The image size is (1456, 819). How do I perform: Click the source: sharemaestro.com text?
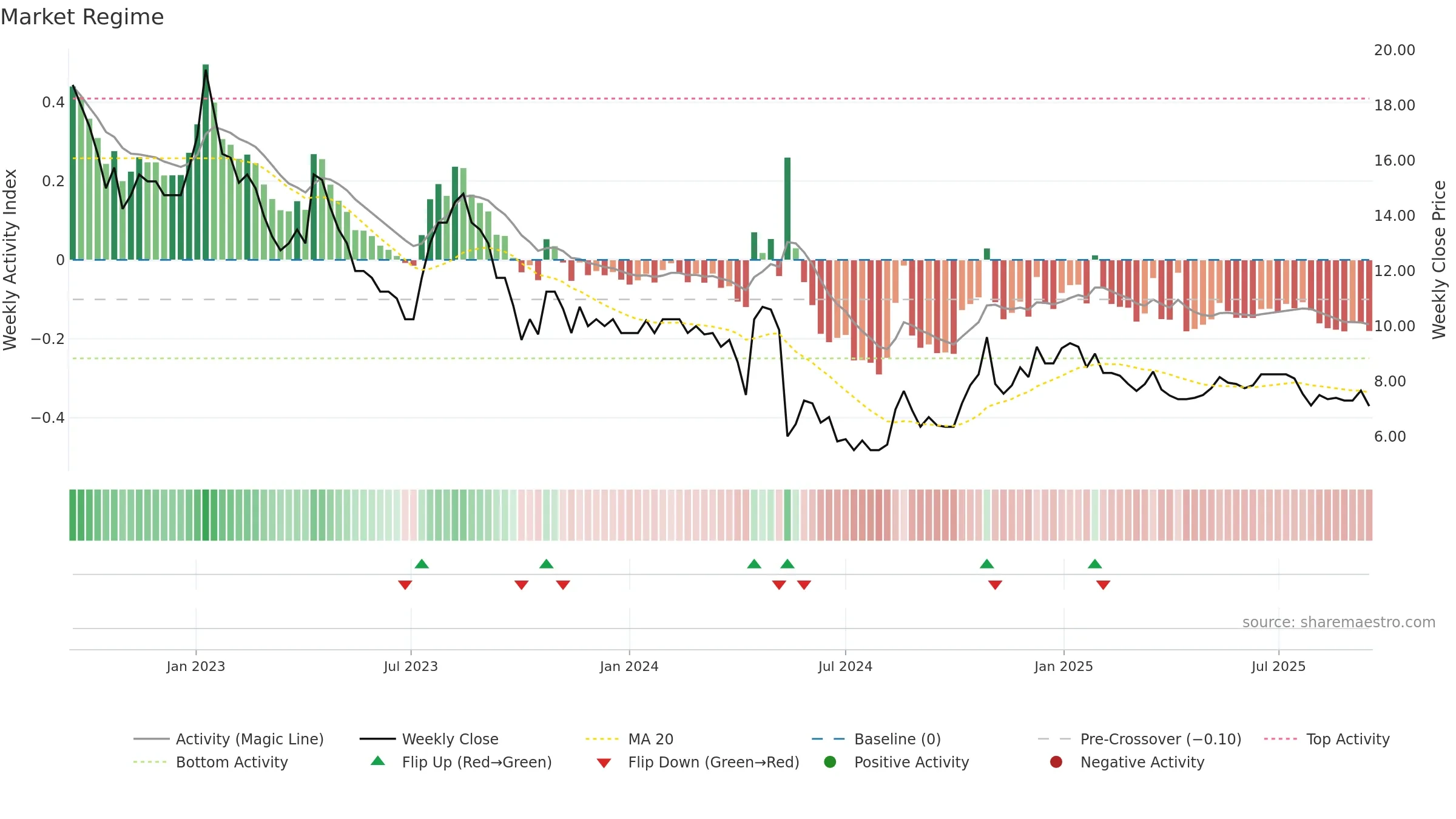click(1339, 622)
